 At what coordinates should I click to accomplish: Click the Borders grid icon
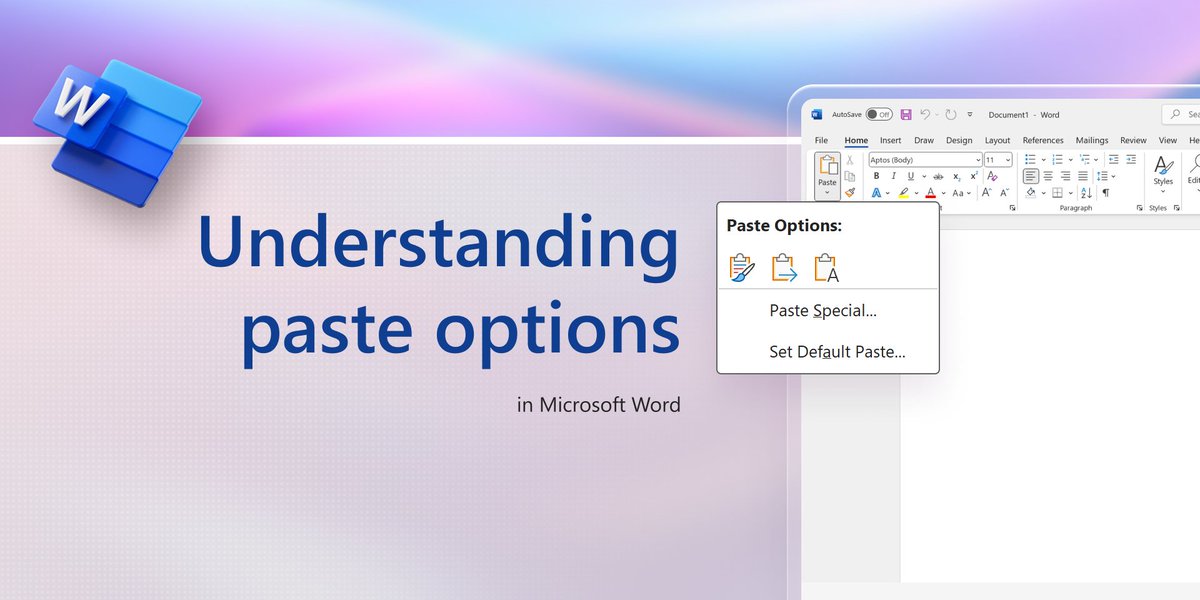[1057, 193]
